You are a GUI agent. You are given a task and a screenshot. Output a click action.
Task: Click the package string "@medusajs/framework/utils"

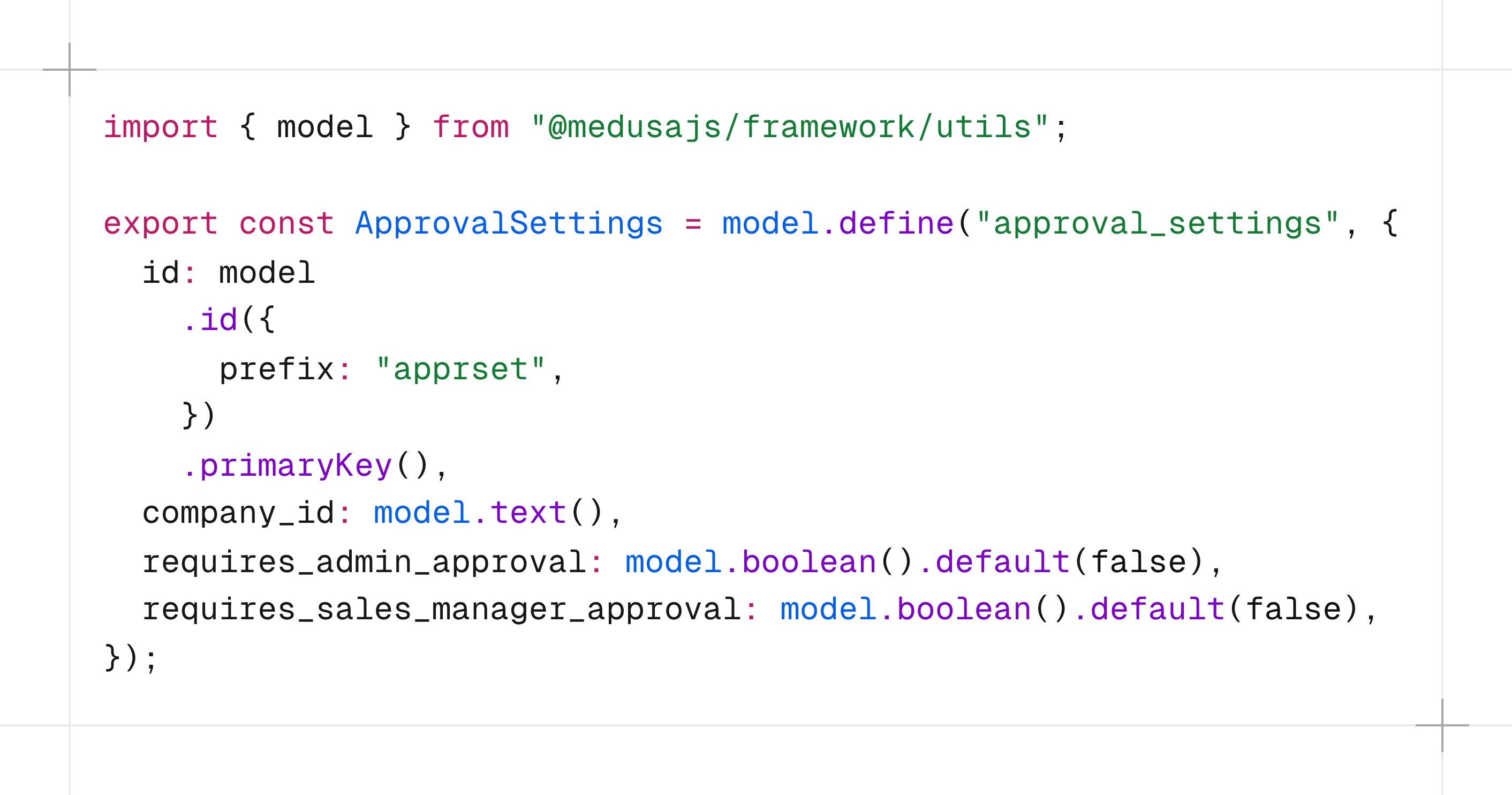coord(789,128)
